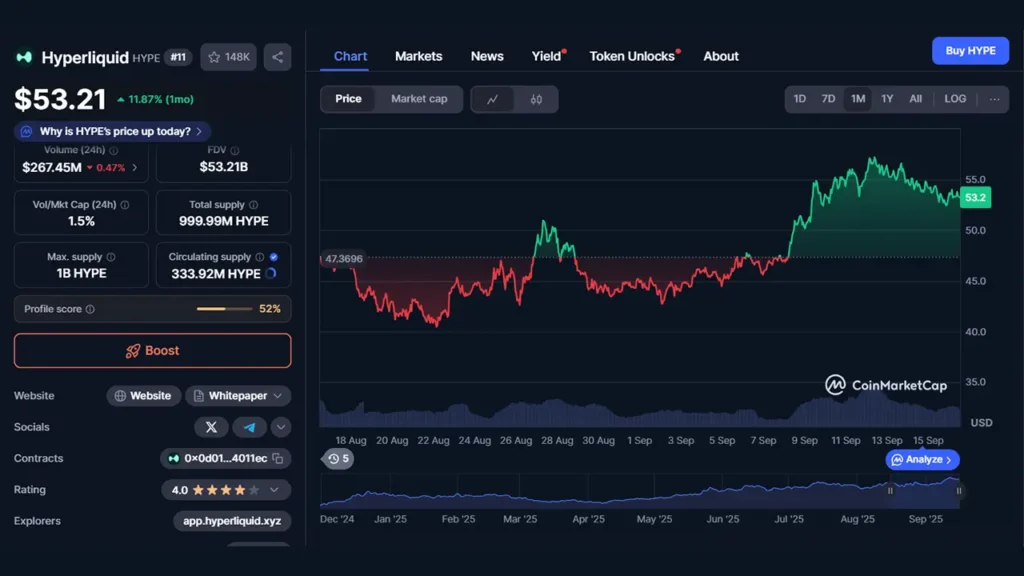Click the info icon beside Total supply
This screenshot has width=1024, height=576.
253,204
